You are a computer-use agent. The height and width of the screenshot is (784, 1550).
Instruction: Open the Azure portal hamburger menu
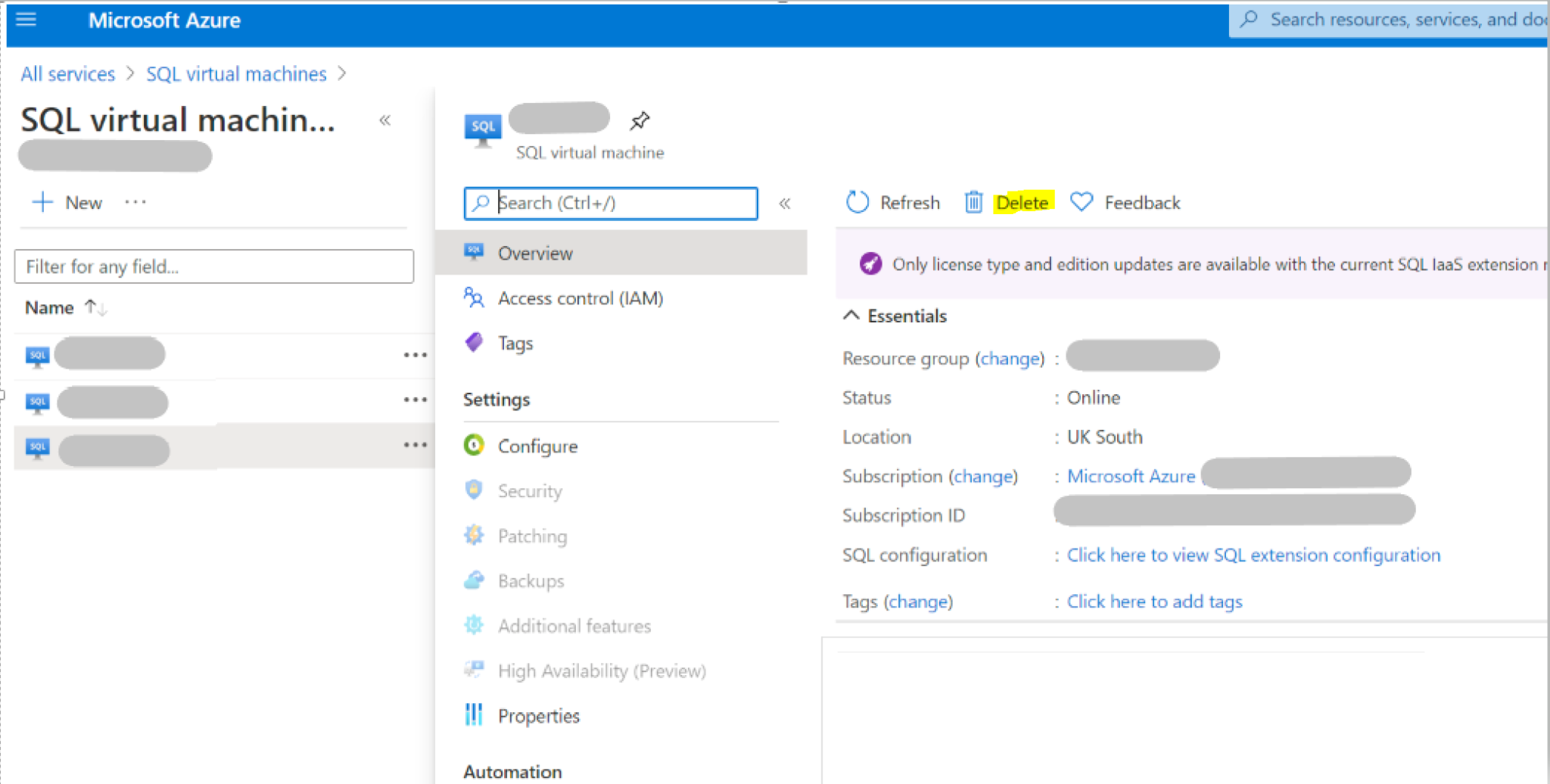[26, 19]
